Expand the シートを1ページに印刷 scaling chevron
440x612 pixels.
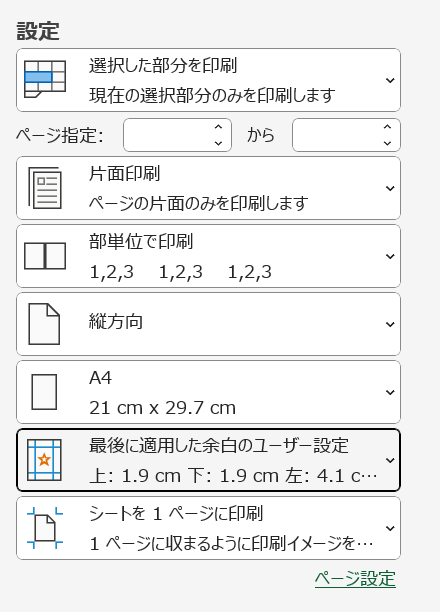click(x=390, y=528)
